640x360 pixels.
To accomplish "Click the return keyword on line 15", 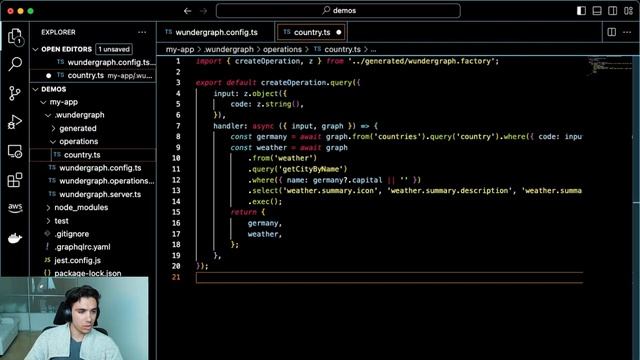I will click(244, 212).
